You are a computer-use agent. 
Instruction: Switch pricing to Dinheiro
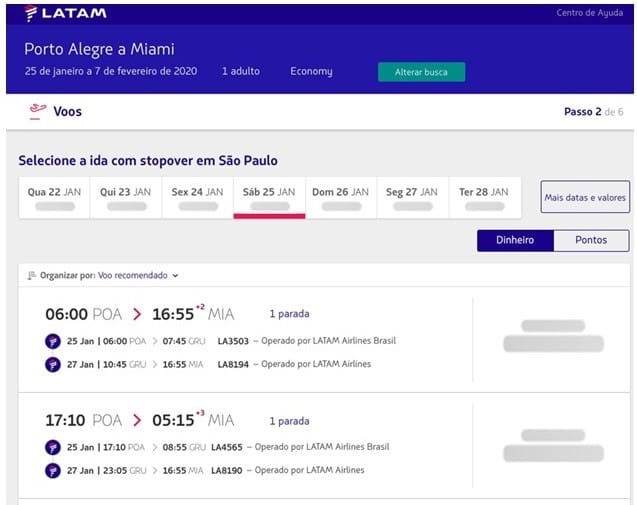tap(515, 240)
